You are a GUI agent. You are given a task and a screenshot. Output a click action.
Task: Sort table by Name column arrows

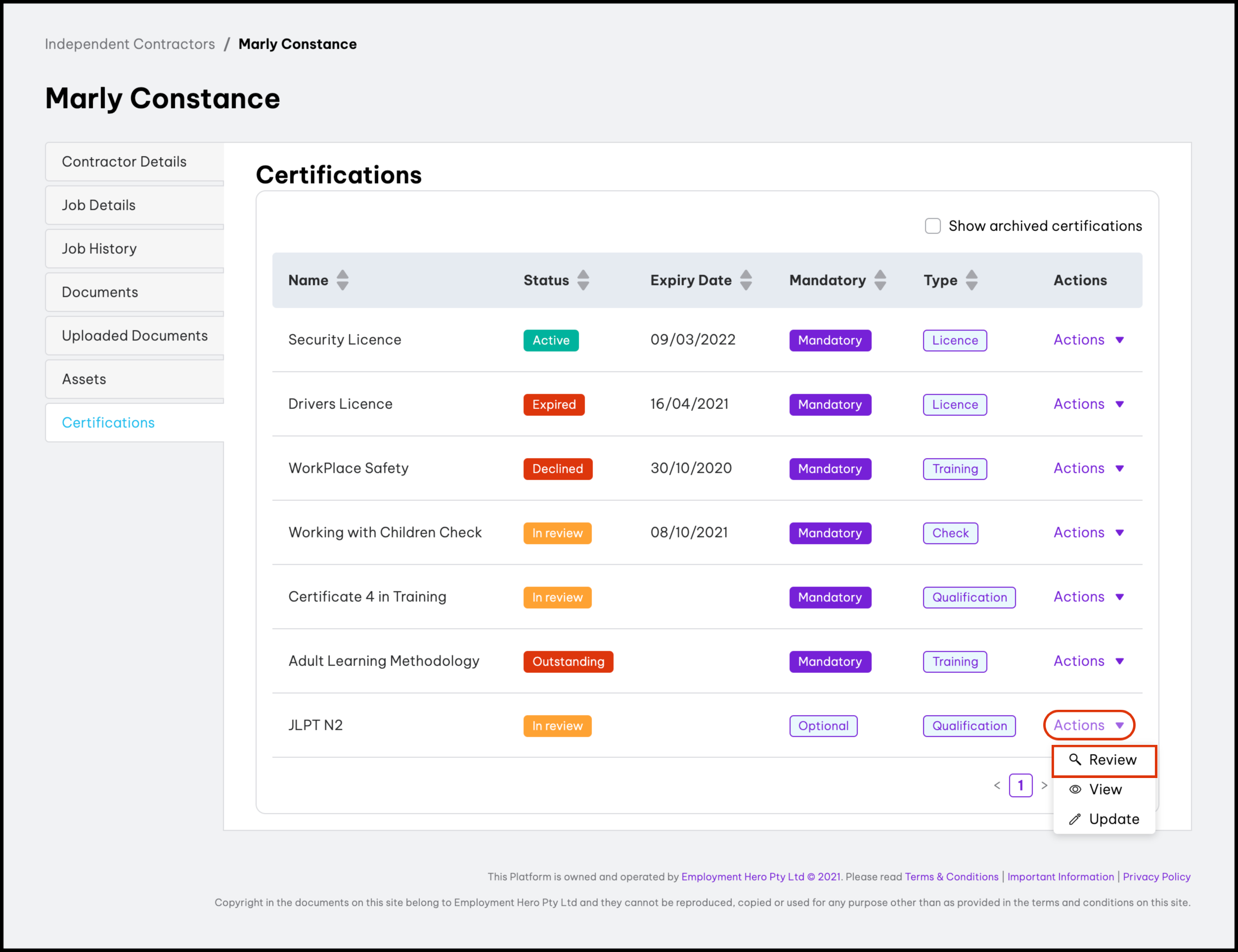(342, 280)
